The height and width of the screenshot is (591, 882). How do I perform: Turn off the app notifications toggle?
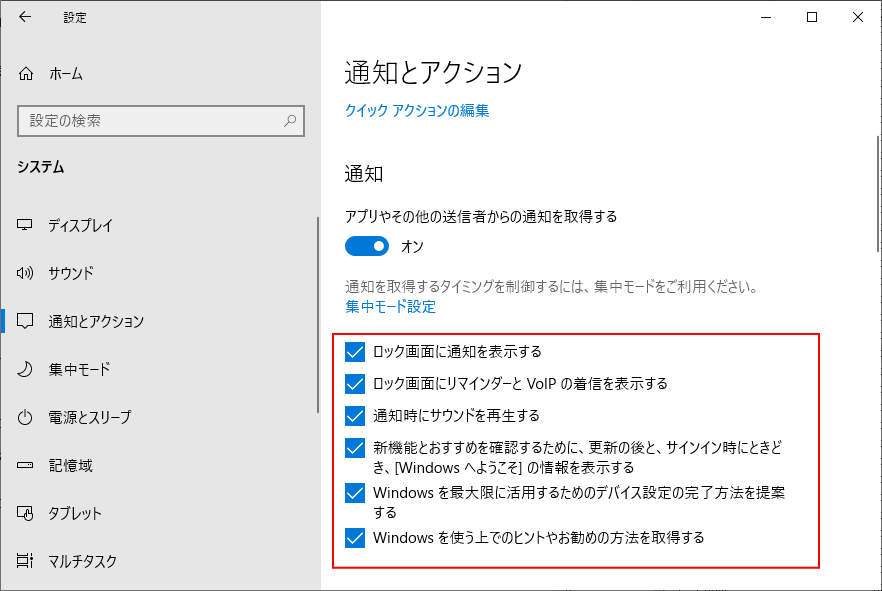click(x=367, y=246)
